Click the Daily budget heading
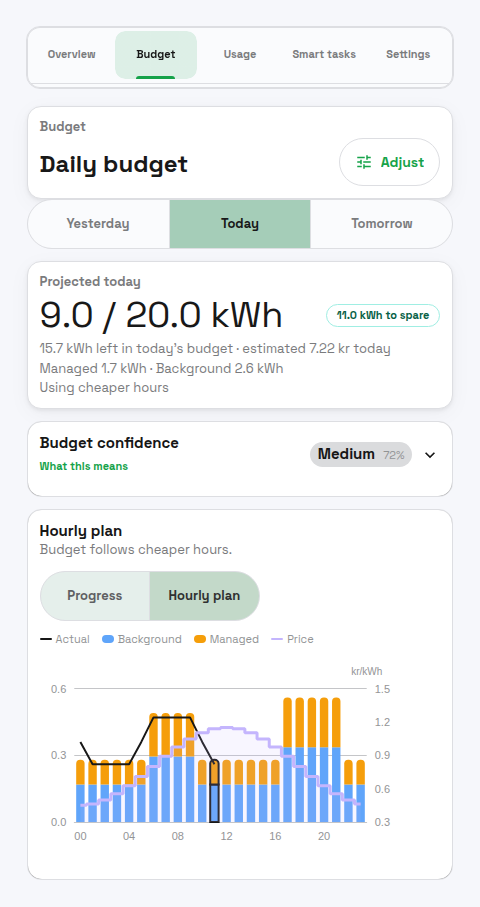The width and height of the screenshot is (480, 907). pyautogui.click(x=113, y=164)
